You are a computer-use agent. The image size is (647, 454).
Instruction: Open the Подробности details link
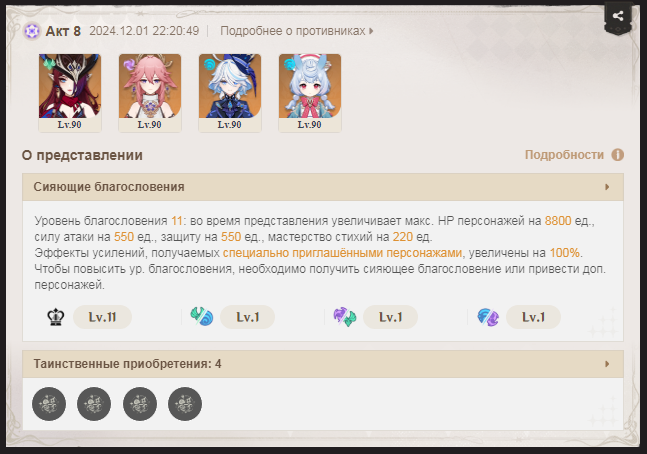(564, 155)
